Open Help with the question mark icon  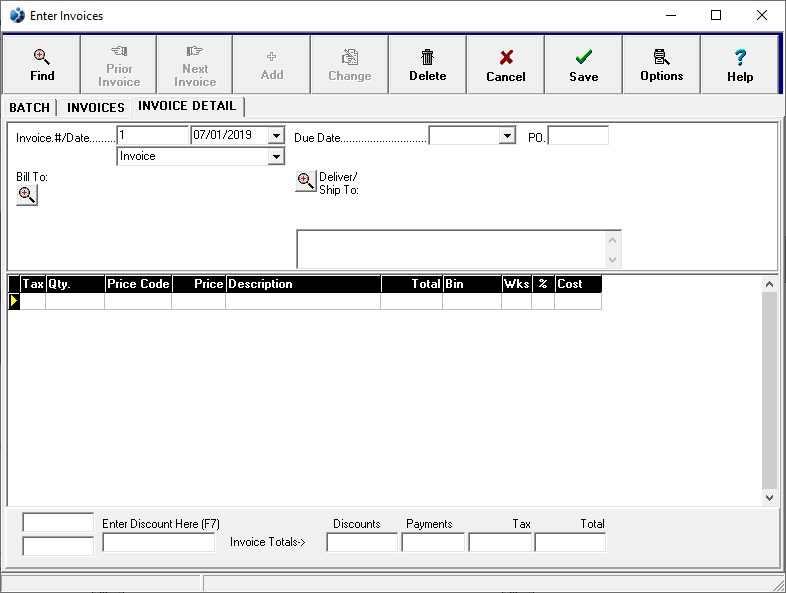pos(740,65)
